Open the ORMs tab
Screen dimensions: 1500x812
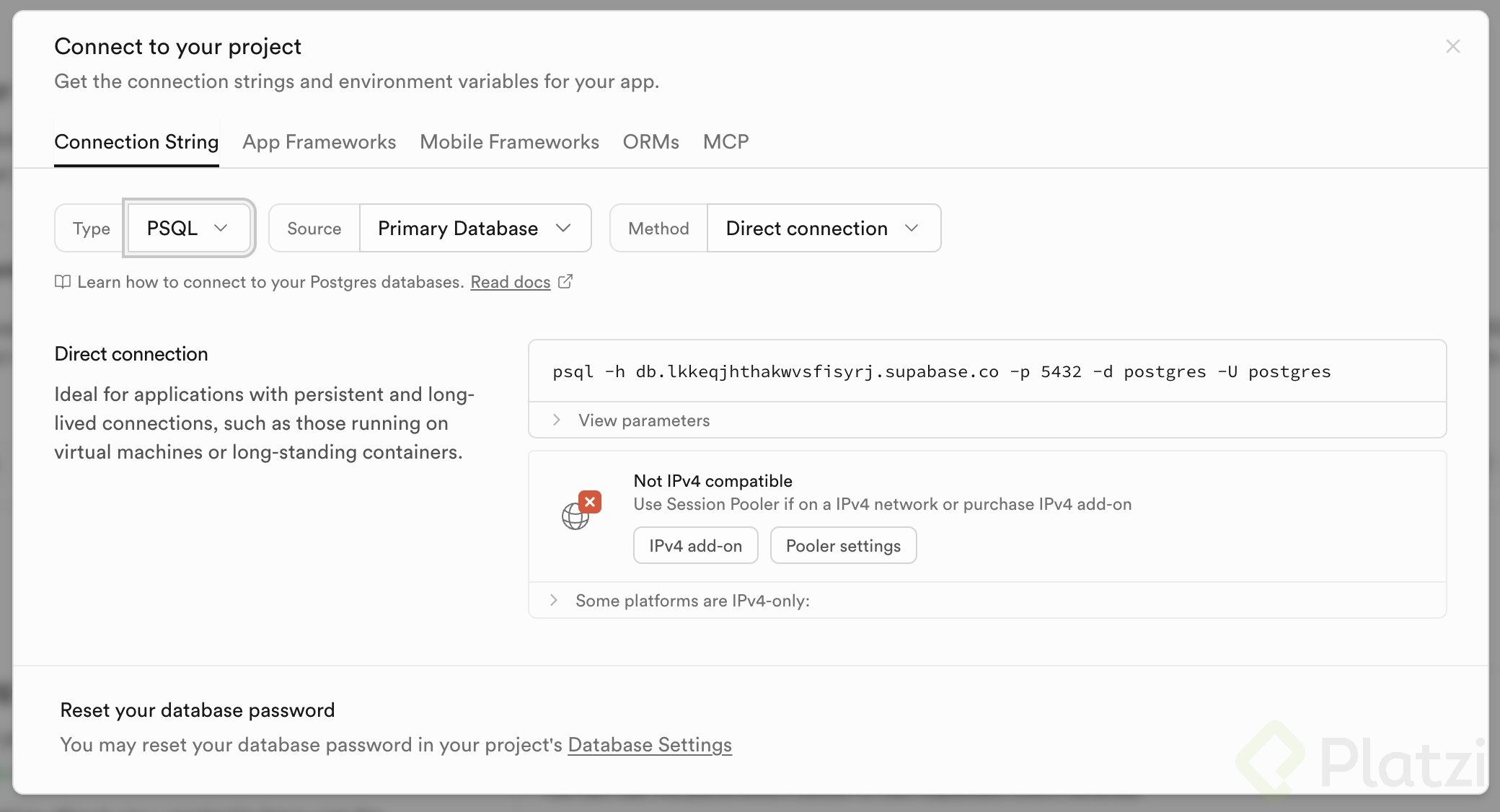click(x=650, y=142)
